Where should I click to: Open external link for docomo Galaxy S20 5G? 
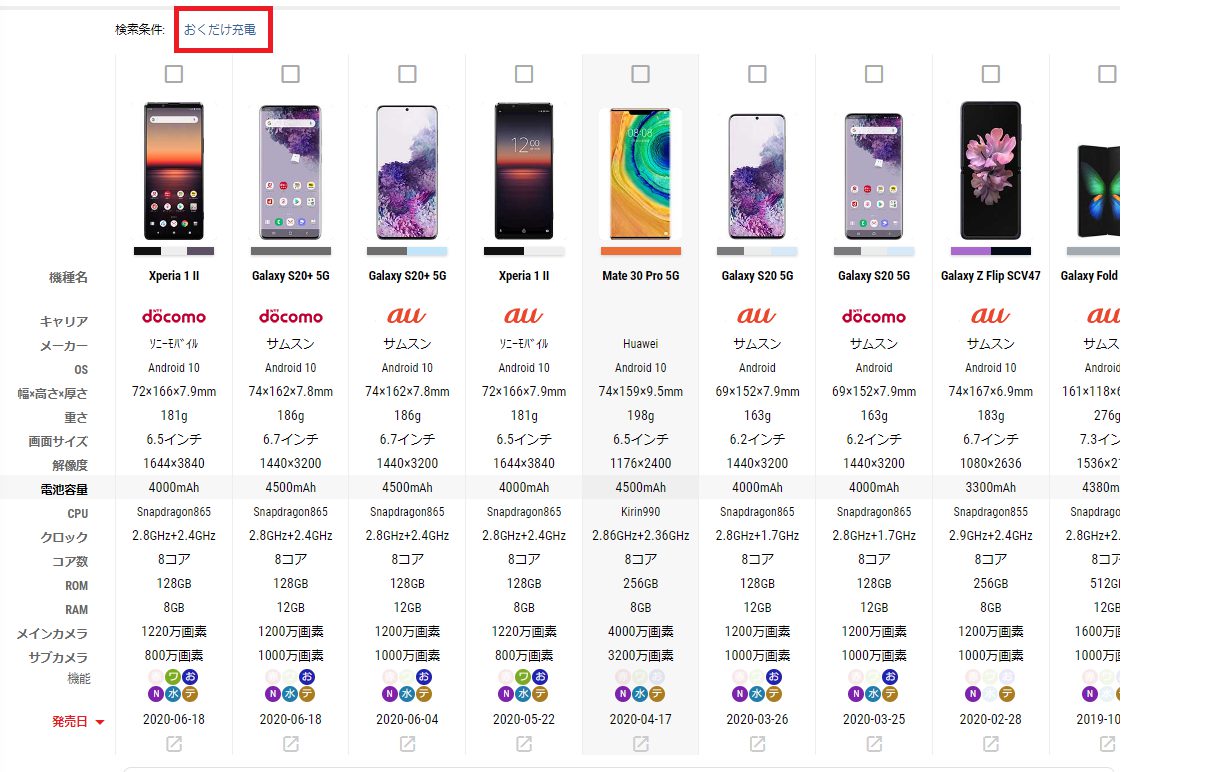coord(874,744)
